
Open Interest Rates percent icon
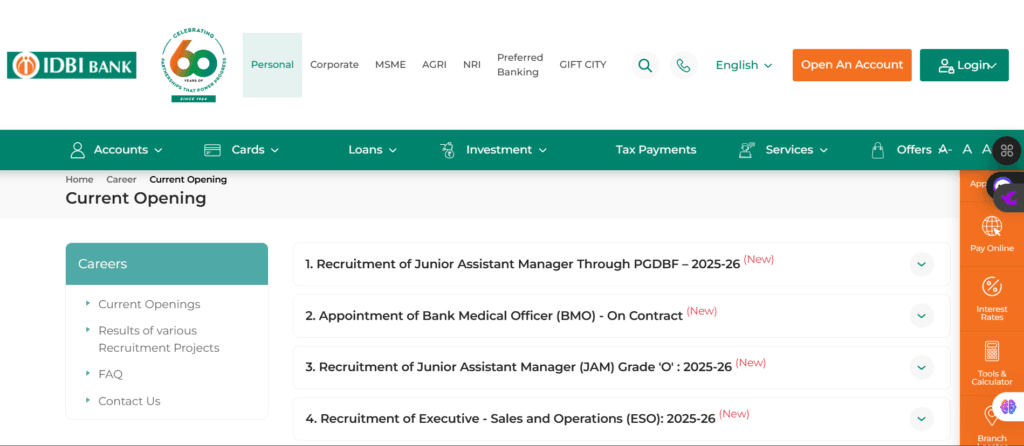click(992, 286)
